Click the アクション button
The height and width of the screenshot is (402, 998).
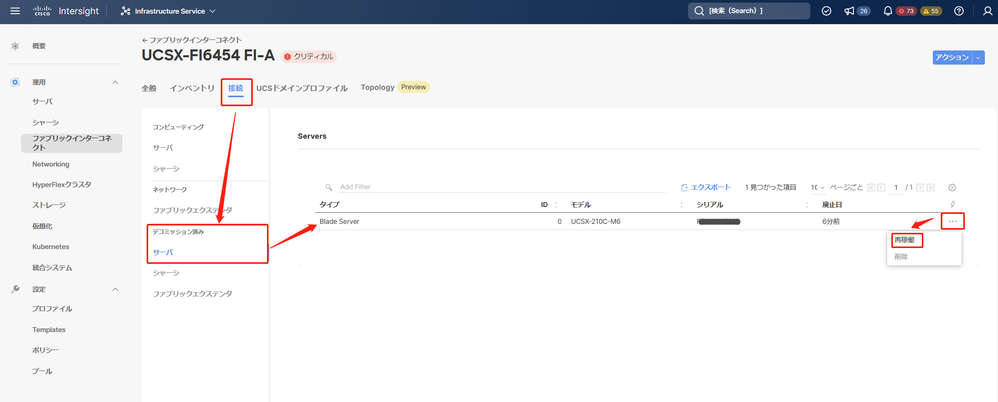point(952,57)
